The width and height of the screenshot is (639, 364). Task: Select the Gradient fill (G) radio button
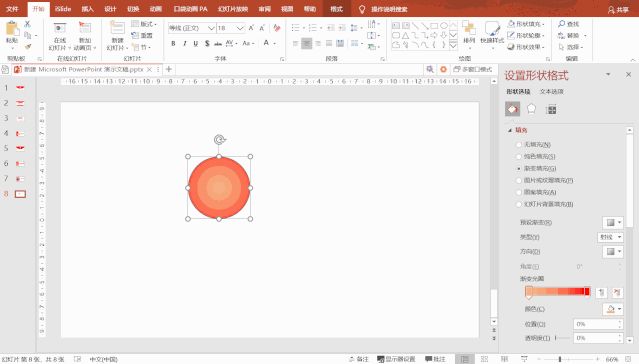pos(519,168)
